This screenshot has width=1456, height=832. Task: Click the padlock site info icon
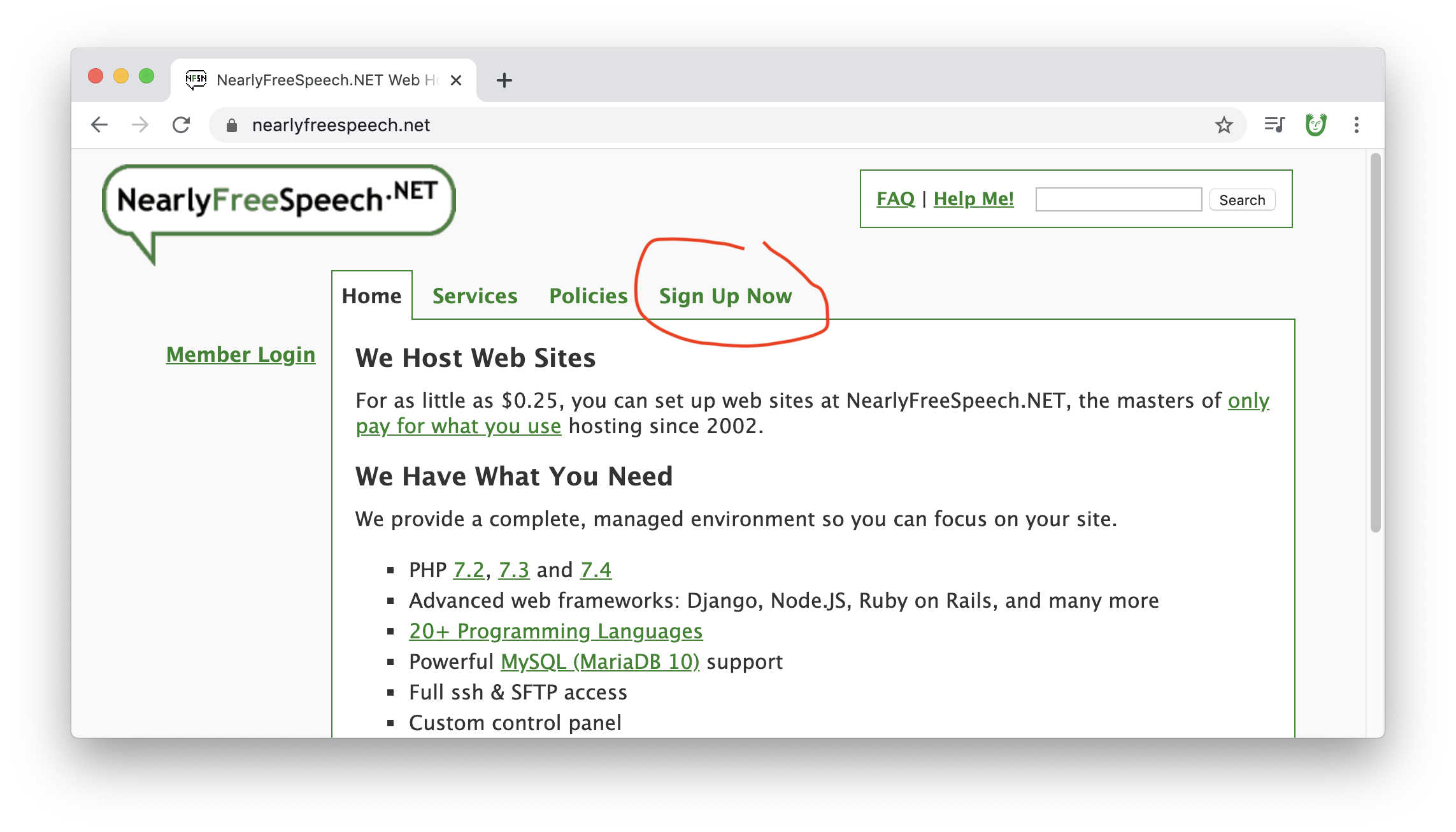[232, 126]
